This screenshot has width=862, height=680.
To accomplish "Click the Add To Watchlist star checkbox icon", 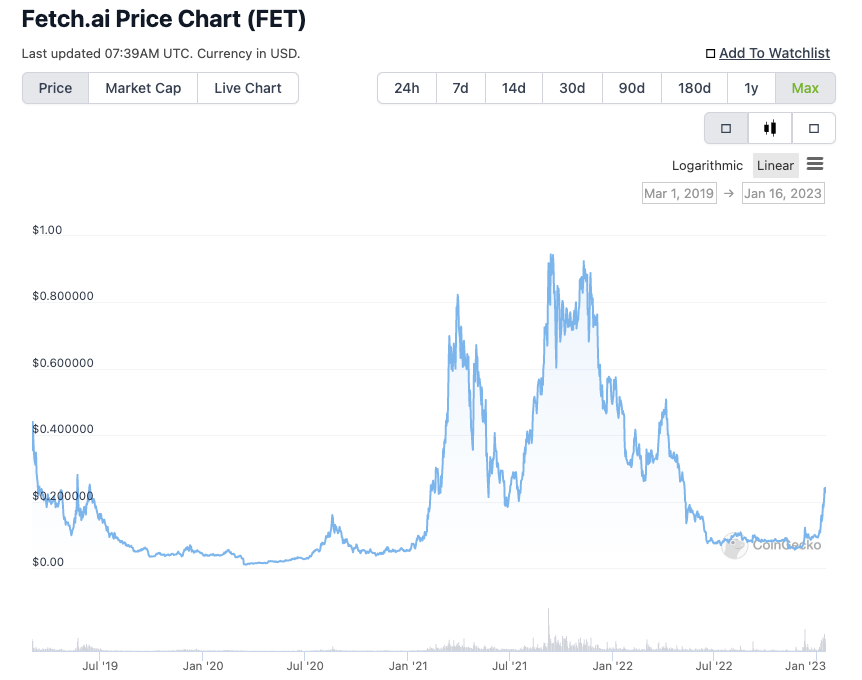I will tap(712, 52).
